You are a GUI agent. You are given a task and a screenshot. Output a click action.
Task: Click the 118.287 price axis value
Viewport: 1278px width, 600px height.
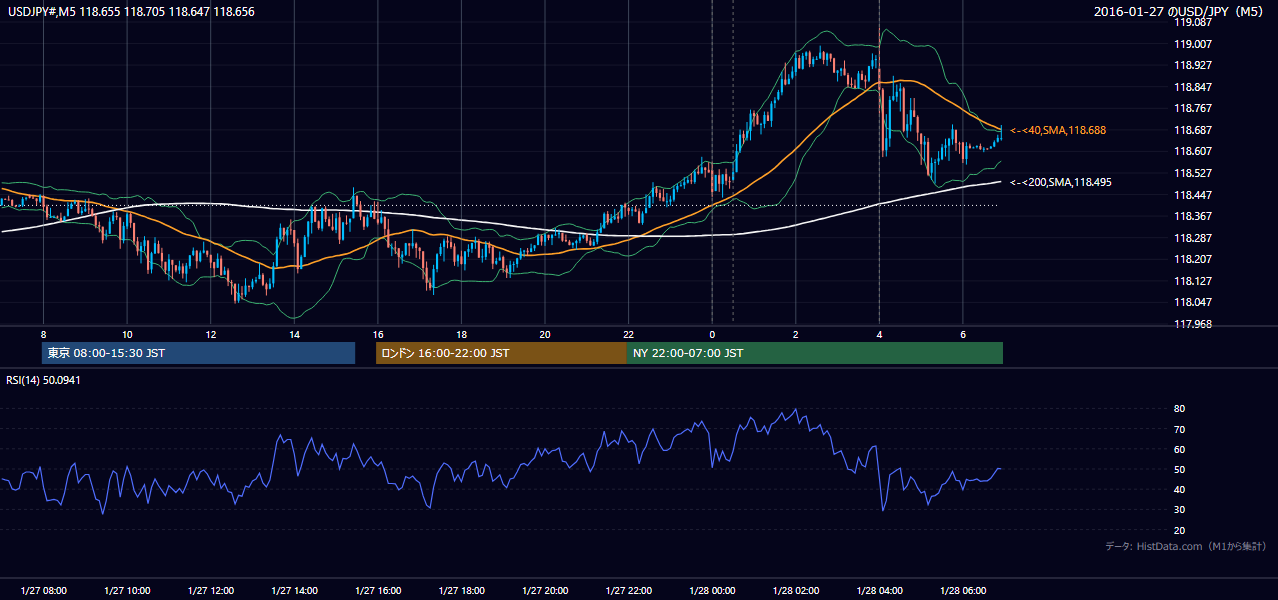coord(1193,238)
